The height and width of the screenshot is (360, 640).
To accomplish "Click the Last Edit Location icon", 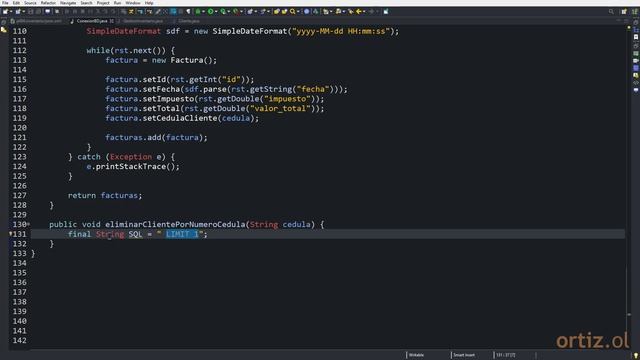I will click(x=350, y=11).
